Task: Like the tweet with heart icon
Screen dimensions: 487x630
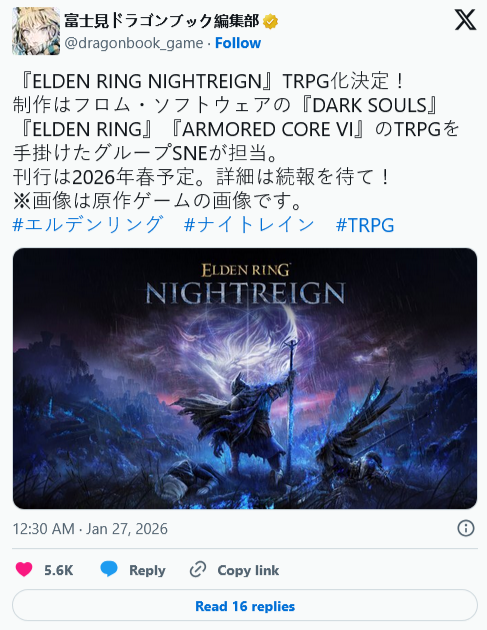Action: tap(24, 570)
